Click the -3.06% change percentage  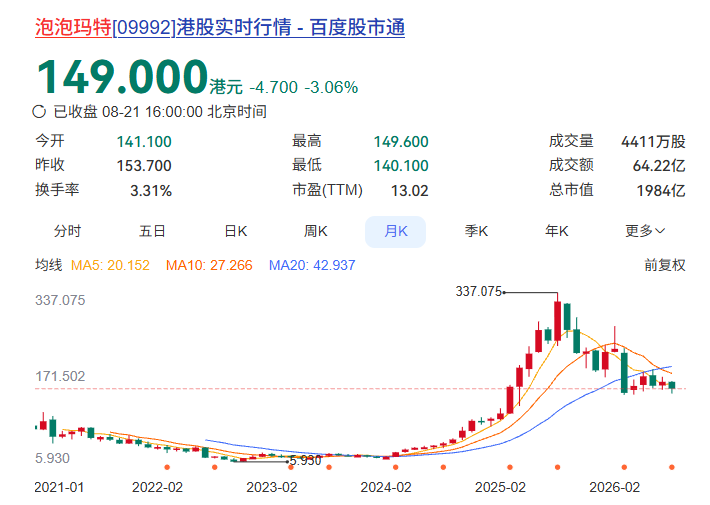click(331, 87)
